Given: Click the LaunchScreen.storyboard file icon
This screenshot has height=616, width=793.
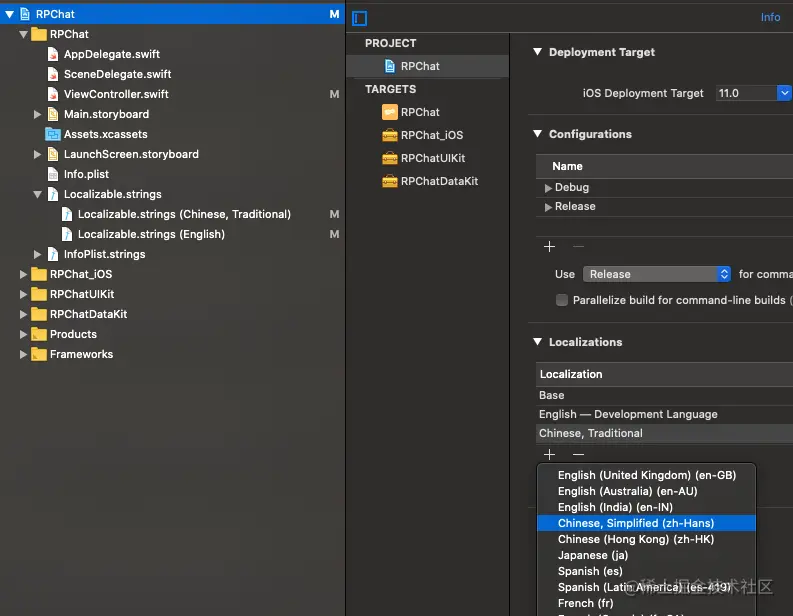Looking at the screenshot, I should (x=53, y=154).
